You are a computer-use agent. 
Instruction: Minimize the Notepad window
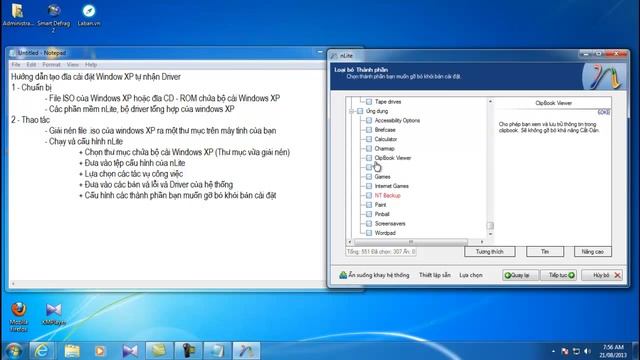(x=320, y=52)
